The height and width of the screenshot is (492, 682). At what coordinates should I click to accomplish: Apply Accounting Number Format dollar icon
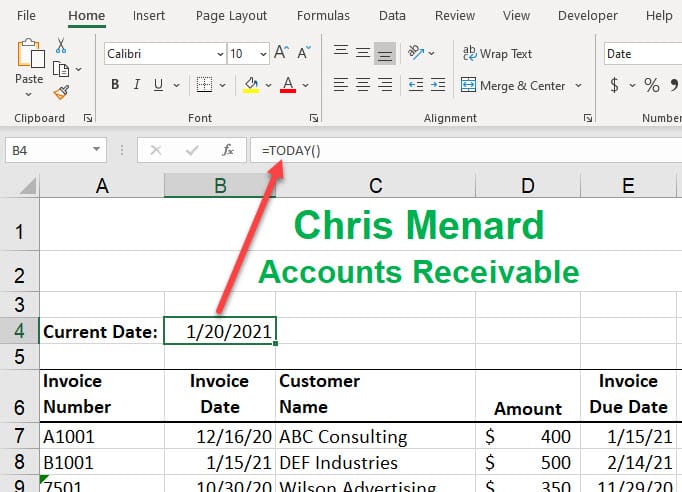pyautogui.click(x=615, y=85)
